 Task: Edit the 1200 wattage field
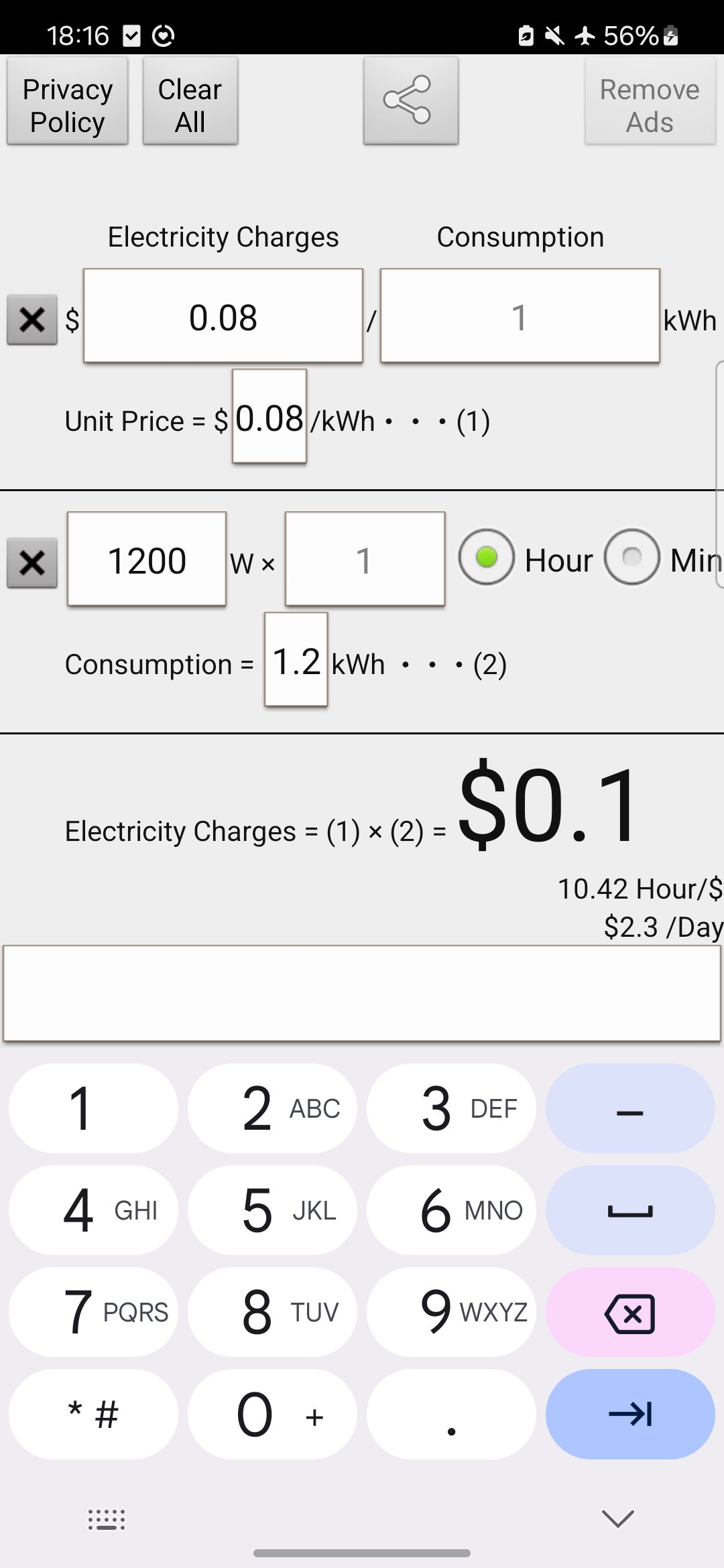(x=147, y=560)
